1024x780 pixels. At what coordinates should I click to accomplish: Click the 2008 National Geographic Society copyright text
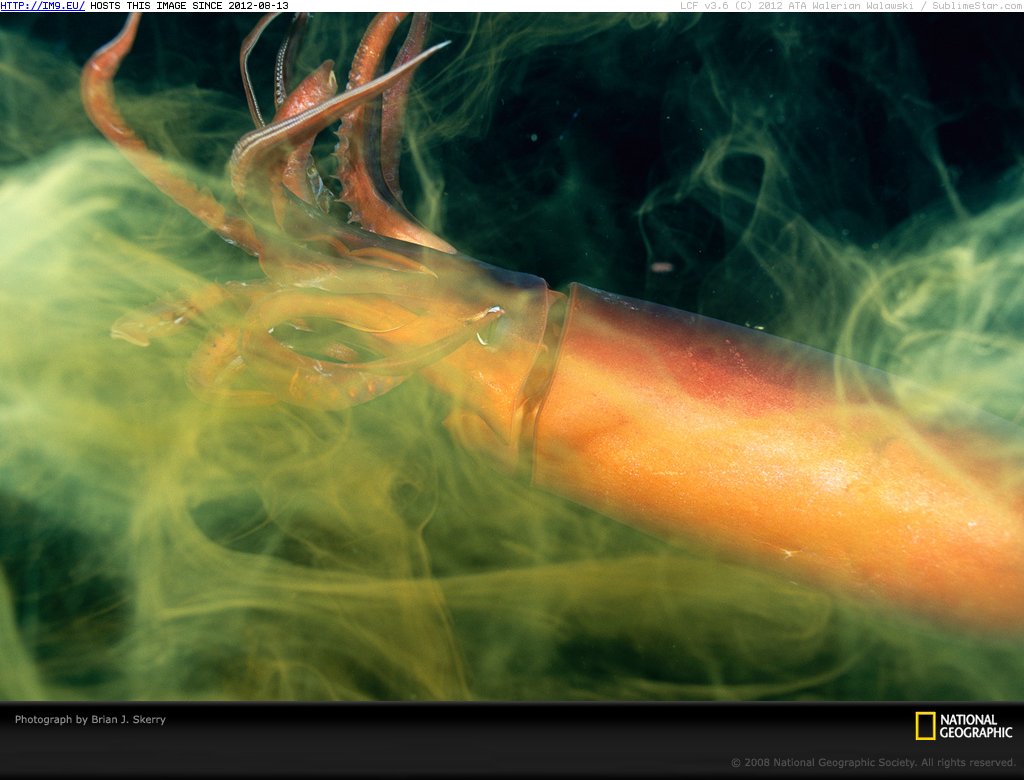click(x=873, y=762)
